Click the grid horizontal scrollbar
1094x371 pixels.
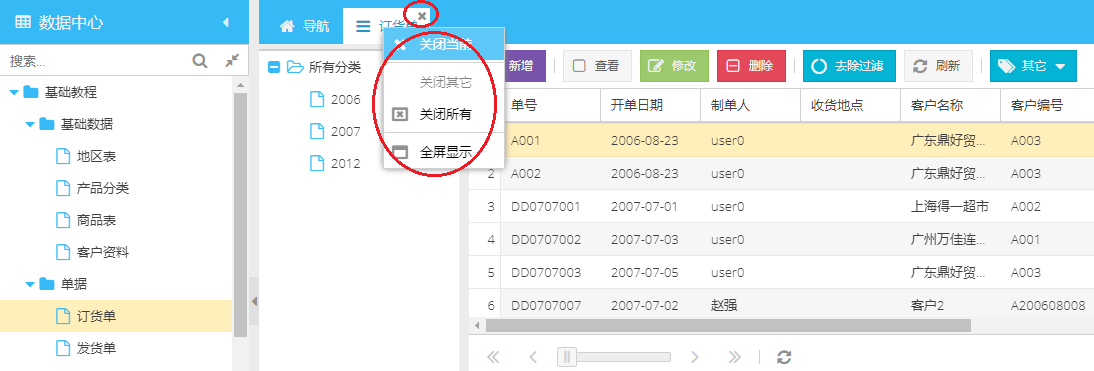click(728, 325)
